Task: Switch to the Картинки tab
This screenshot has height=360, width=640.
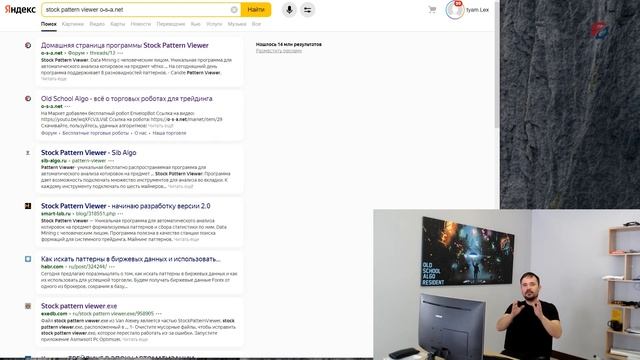Action: coord(73,24)
